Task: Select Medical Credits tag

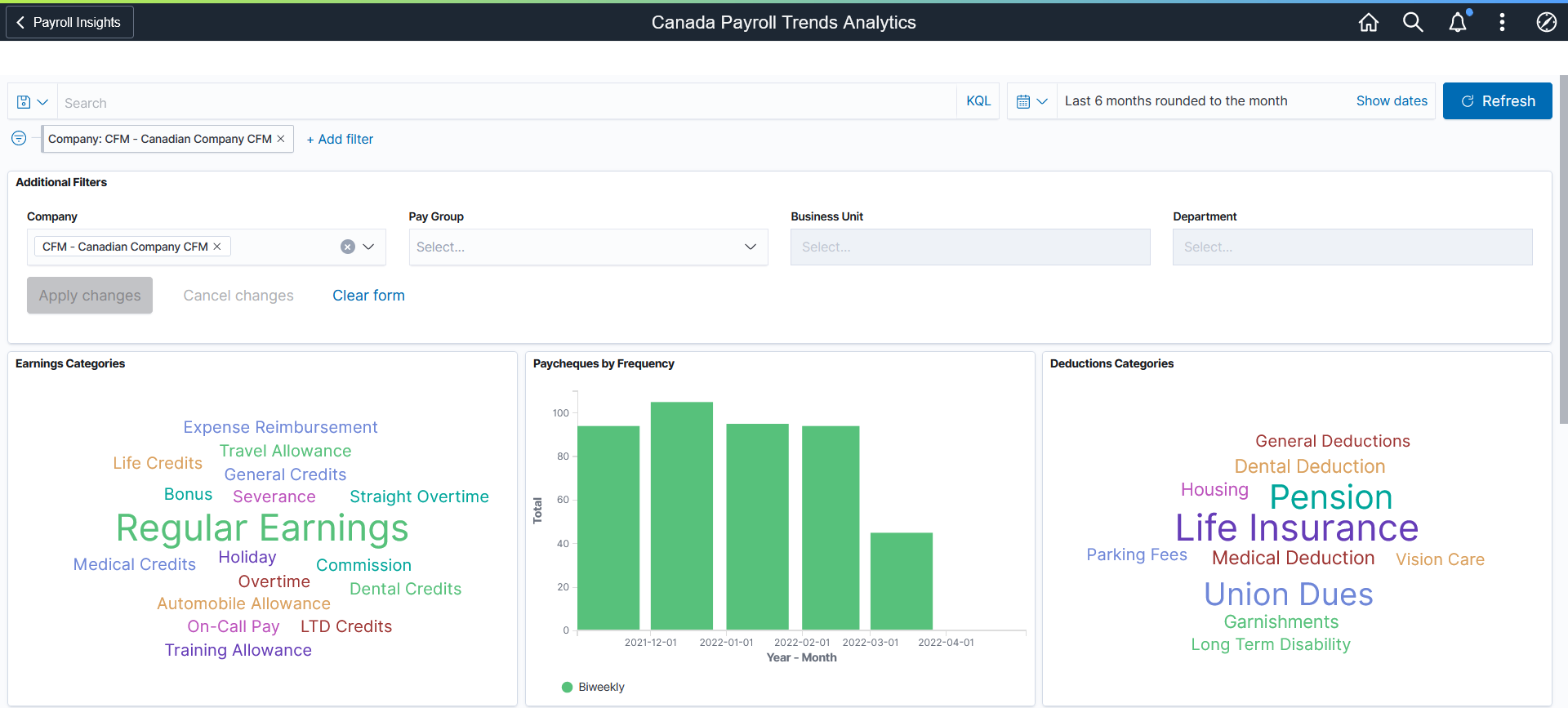Action: pos(135,564)
